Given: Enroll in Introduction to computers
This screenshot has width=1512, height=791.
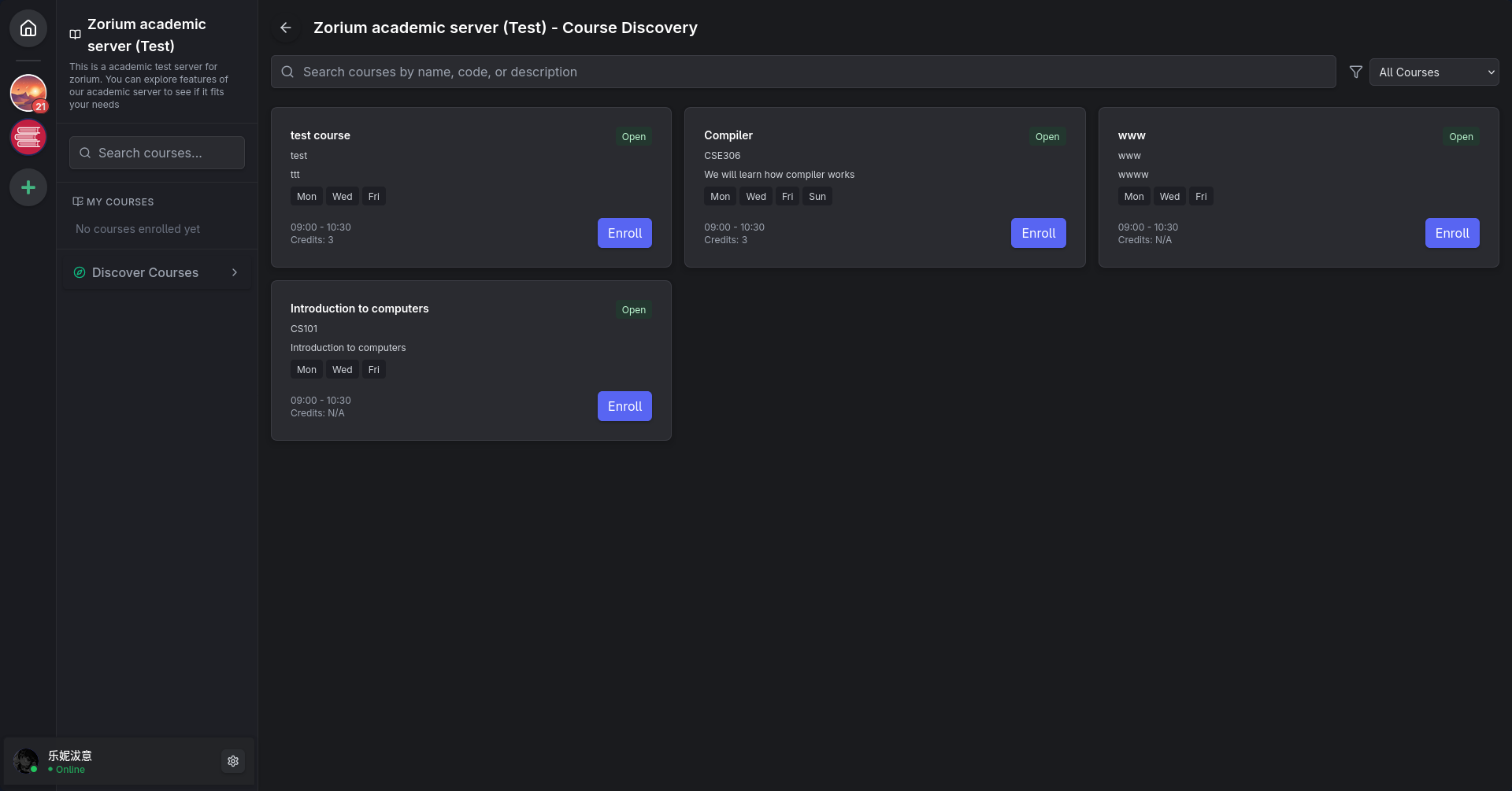Looking at the screenshot, I should (x=624, y=406).
